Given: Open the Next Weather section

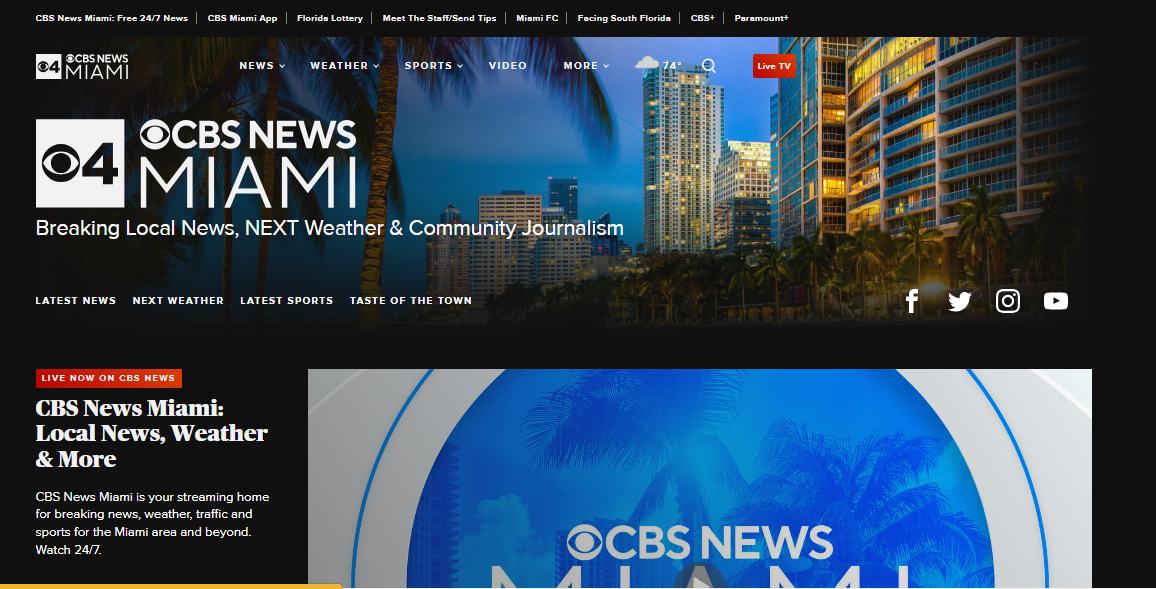Looking at the screenshot, I should click(178, 301).
